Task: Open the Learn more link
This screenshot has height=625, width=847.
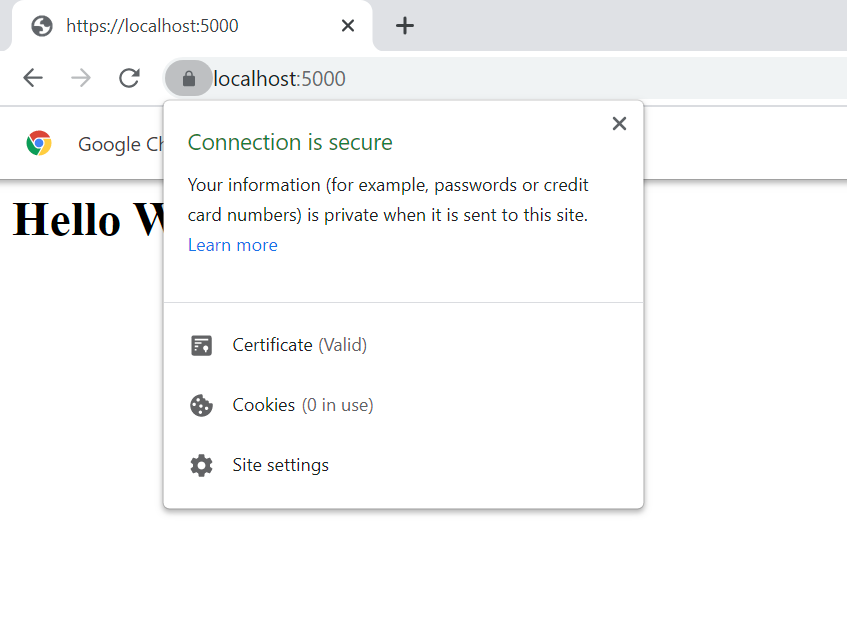Action: pos(232,244)
